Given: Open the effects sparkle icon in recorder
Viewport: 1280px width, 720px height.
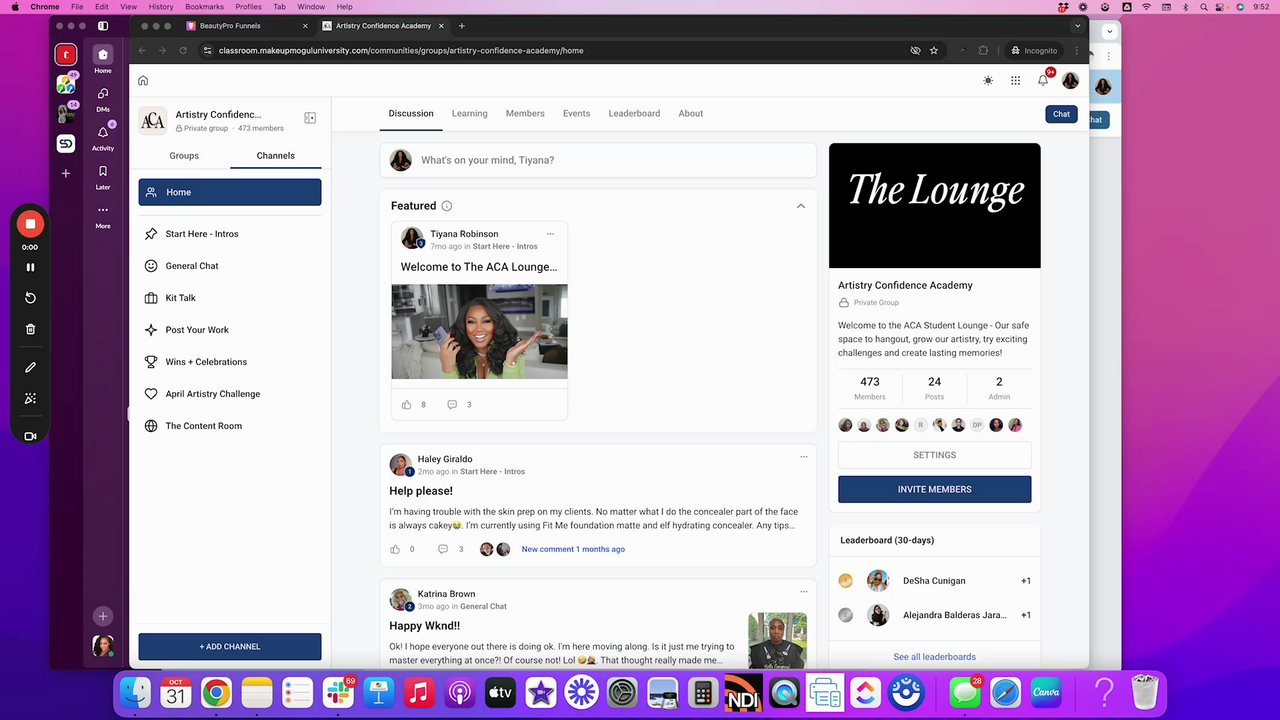Looking at the screenshot, I should [30, 398].
